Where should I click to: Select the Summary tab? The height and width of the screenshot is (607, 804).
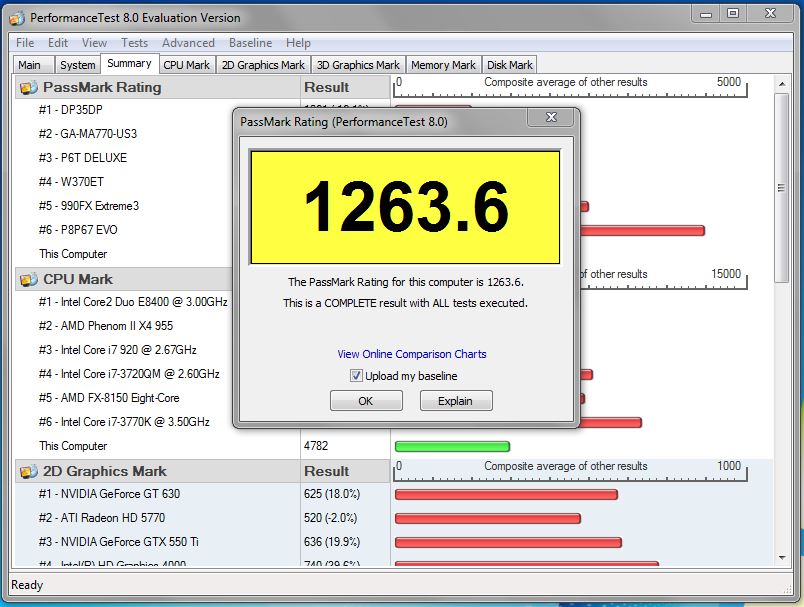point(129,64)
